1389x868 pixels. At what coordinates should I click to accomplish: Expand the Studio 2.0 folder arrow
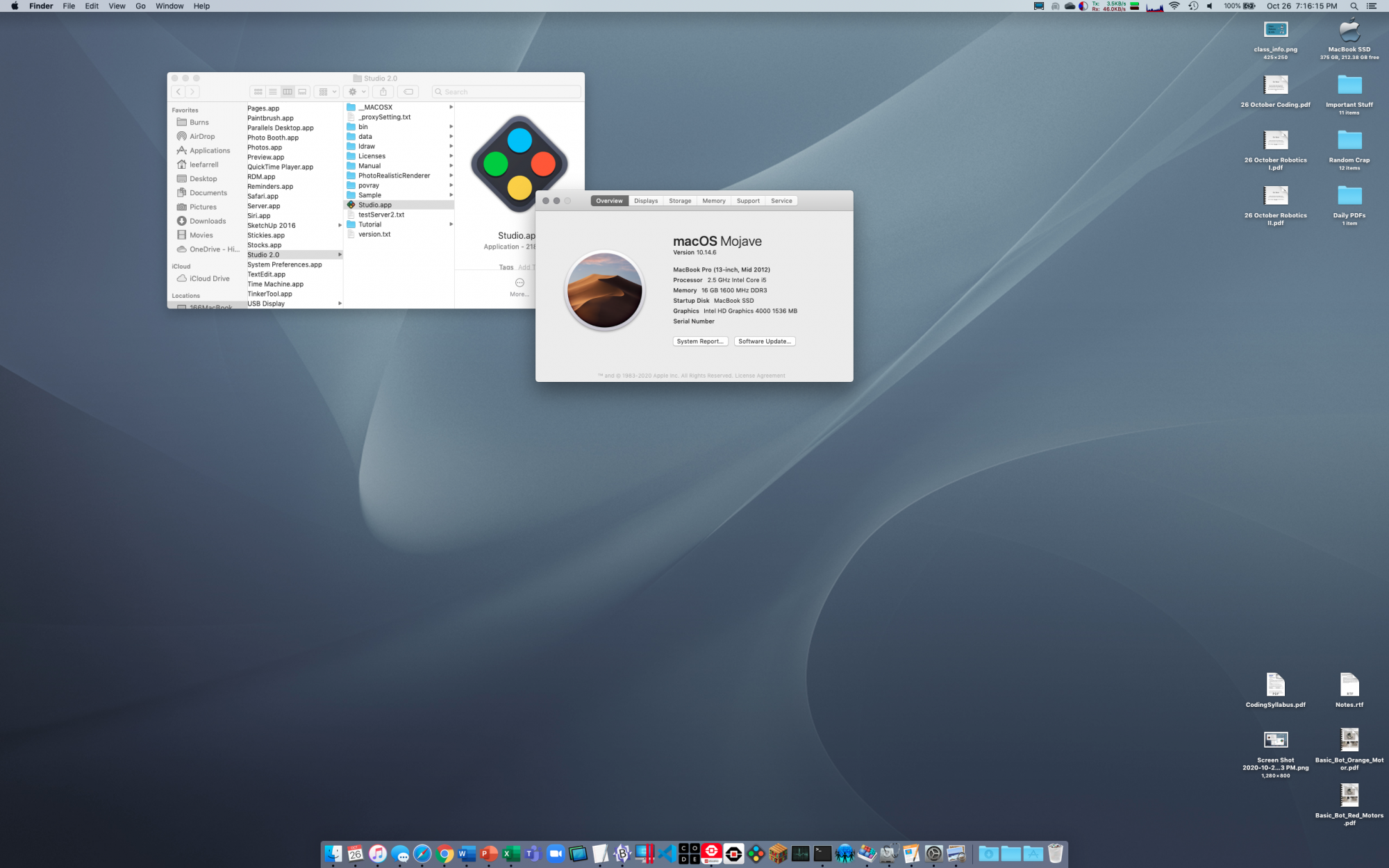click(340, 255)
